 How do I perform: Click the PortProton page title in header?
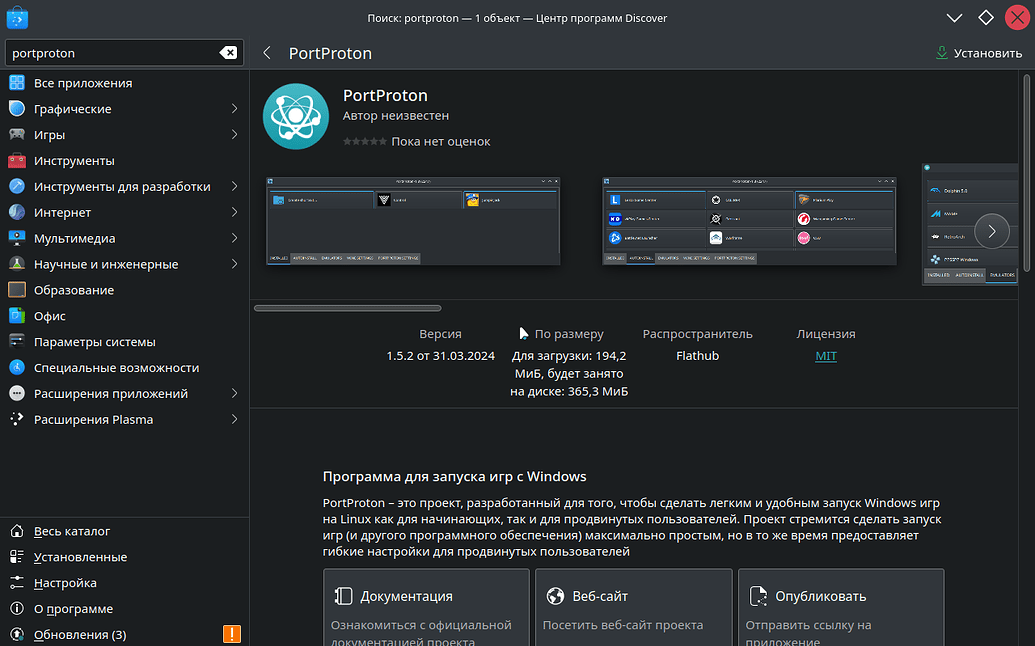pos(330,53)
